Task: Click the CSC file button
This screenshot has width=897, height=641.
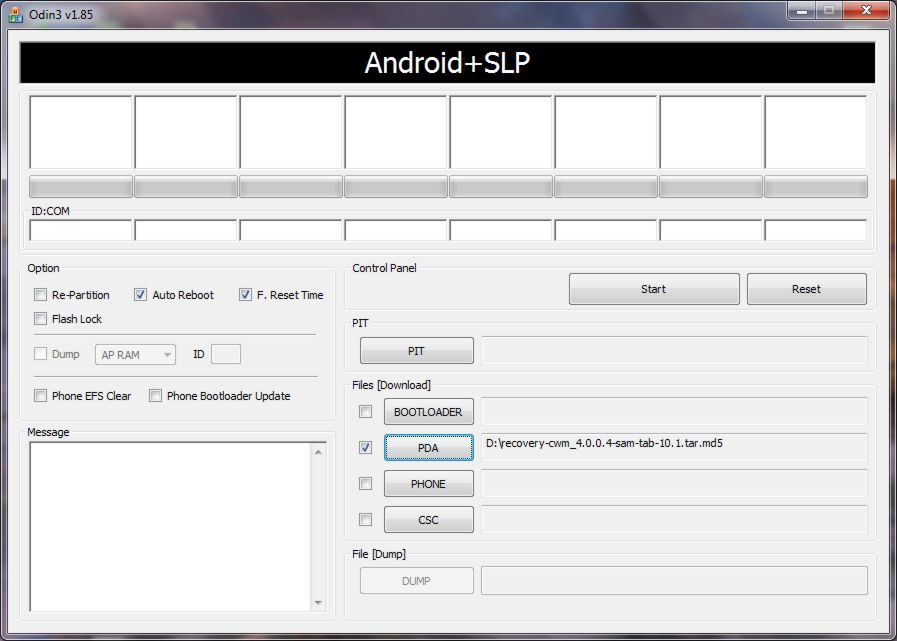Action: (x=428, y=520)
